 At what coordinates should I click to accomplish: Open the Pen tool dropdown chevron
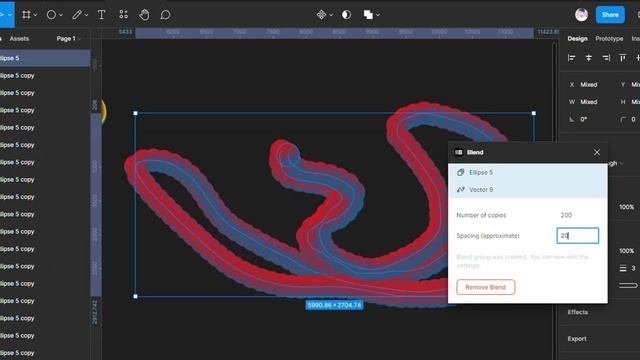[x=86, y=15]
